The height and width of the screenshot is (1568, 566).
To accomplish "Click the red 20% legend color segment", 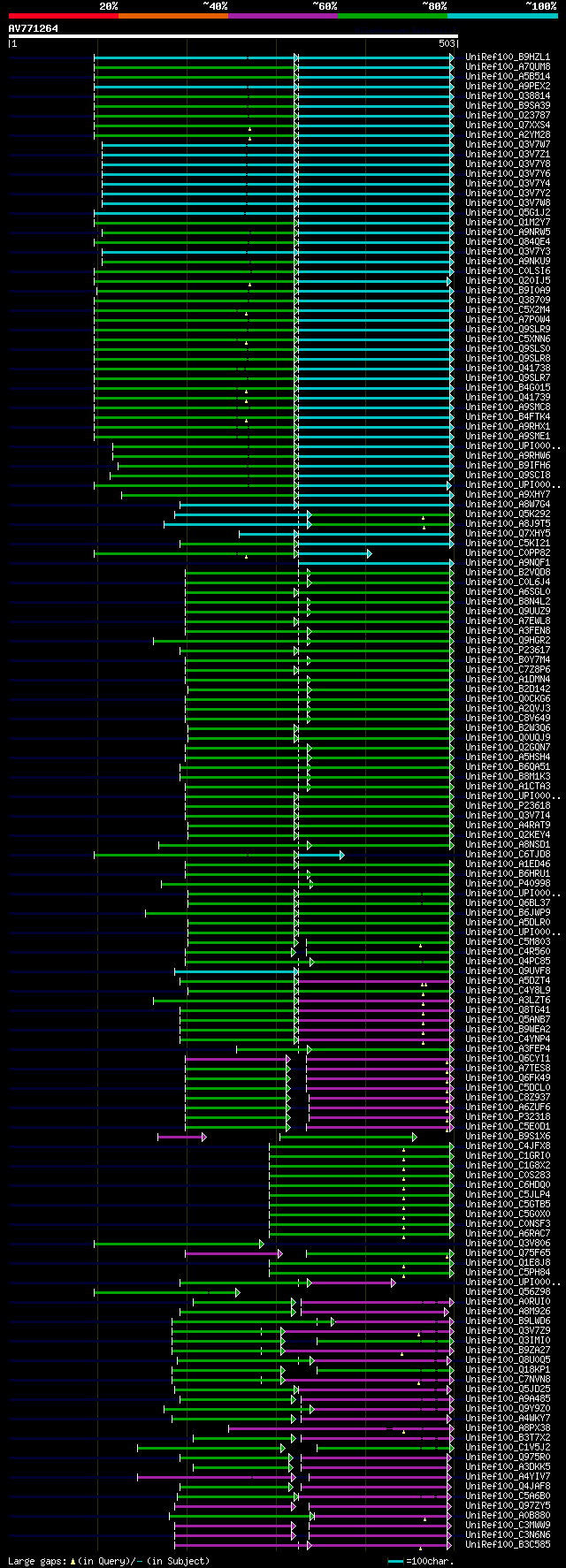I will [x=64, y=16].
